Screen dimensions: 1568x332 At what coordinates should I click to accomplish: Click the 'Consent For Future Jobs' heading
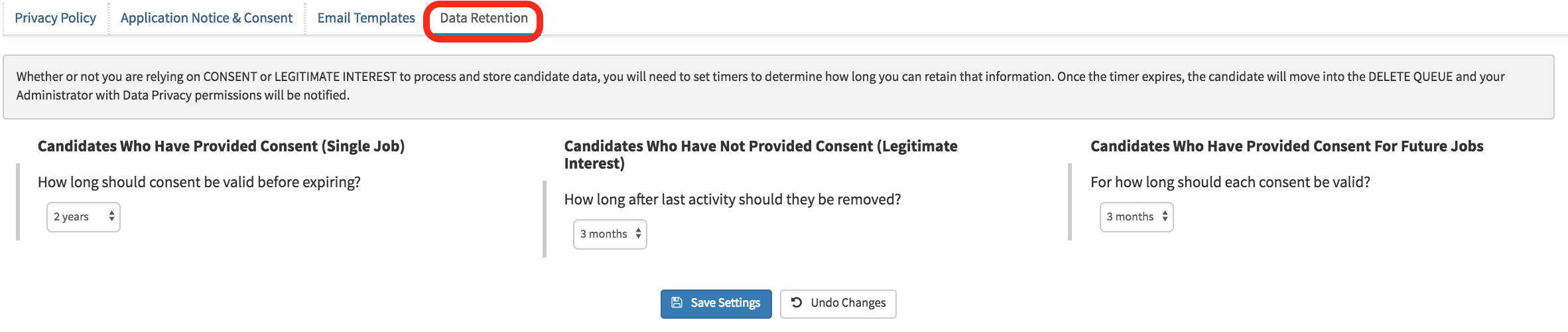1286,146
